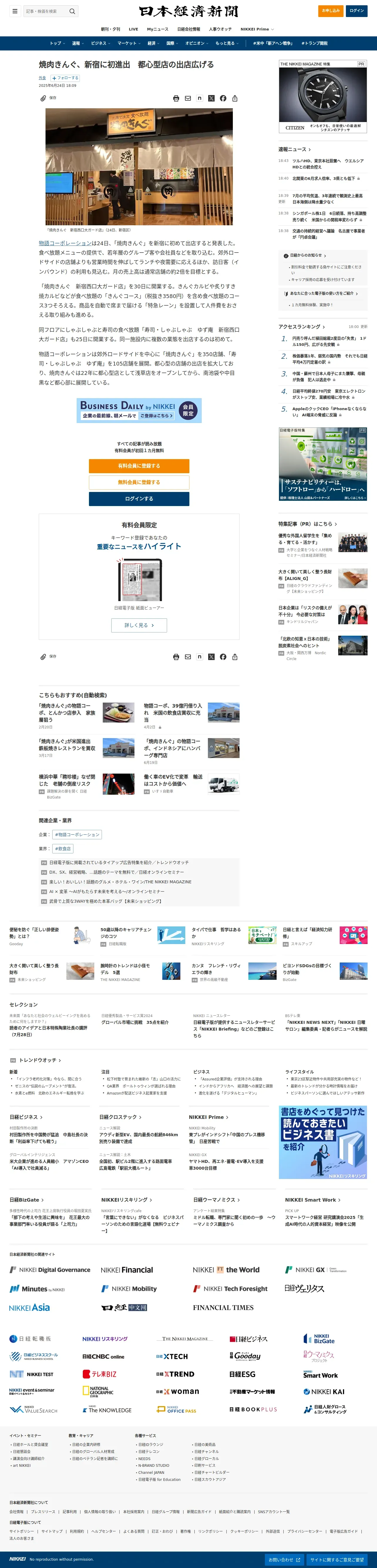Viewport: 377px width, 1568px height.
Task: Expand the もっと見る dropdown menu
Action: 227,43
